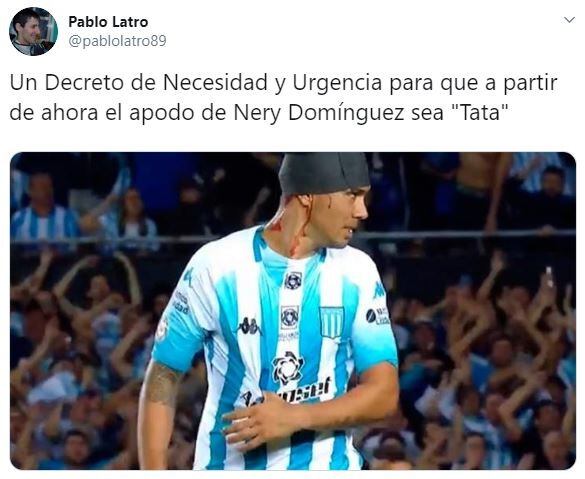Click the Kappa logo on left shoulder

coord(188,276)
